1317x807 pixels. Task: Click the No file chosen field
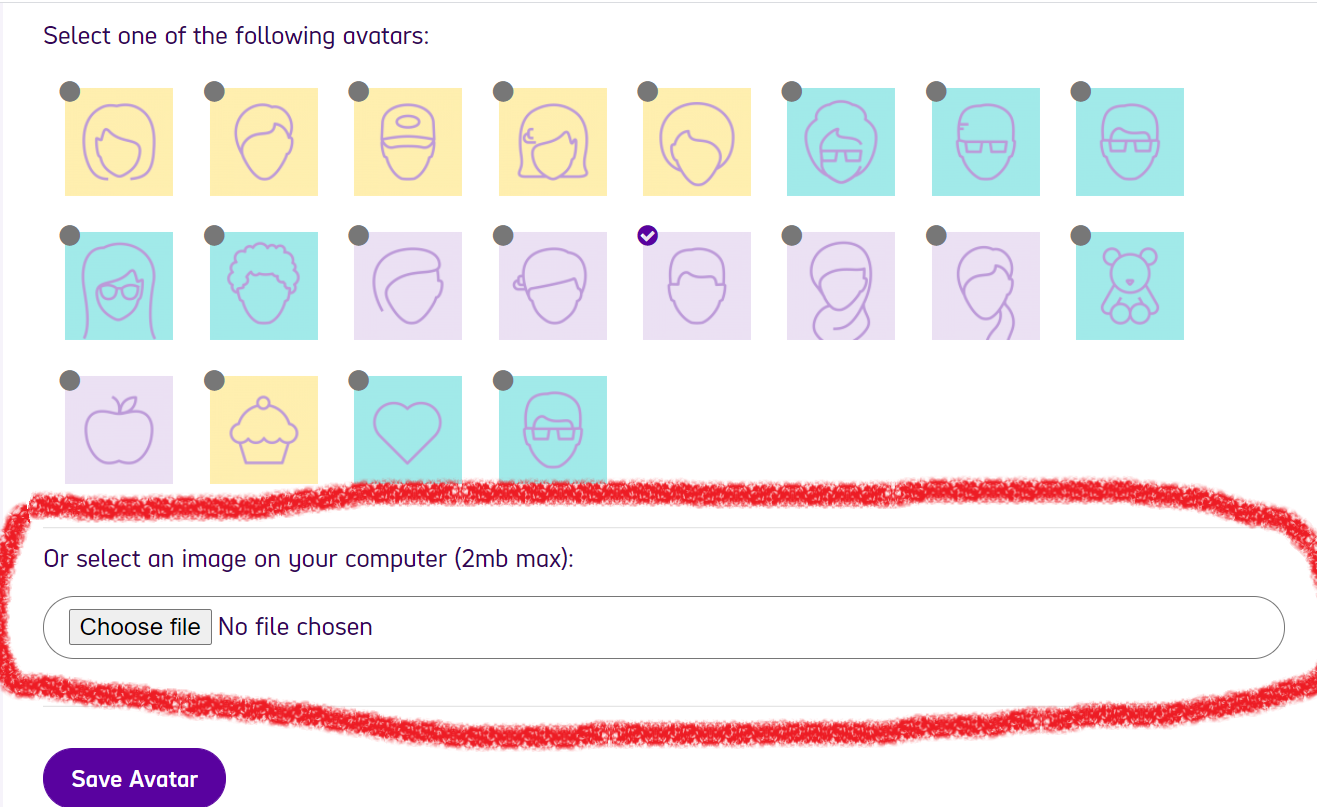[x=664, y=627]
